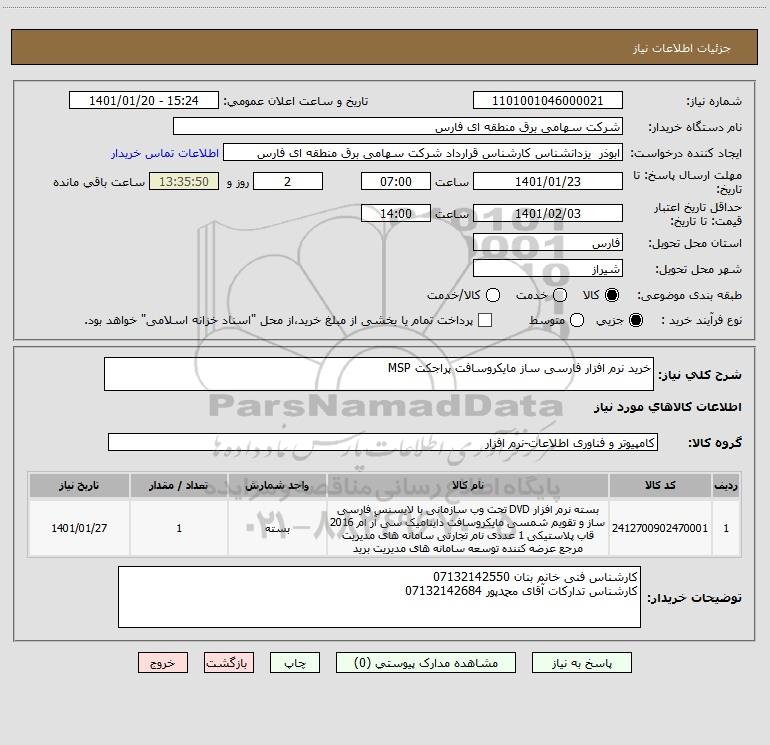Select the خدمت radio button
Screen dimensions: 770x745
pyautogui.click(x=560, y=295)
